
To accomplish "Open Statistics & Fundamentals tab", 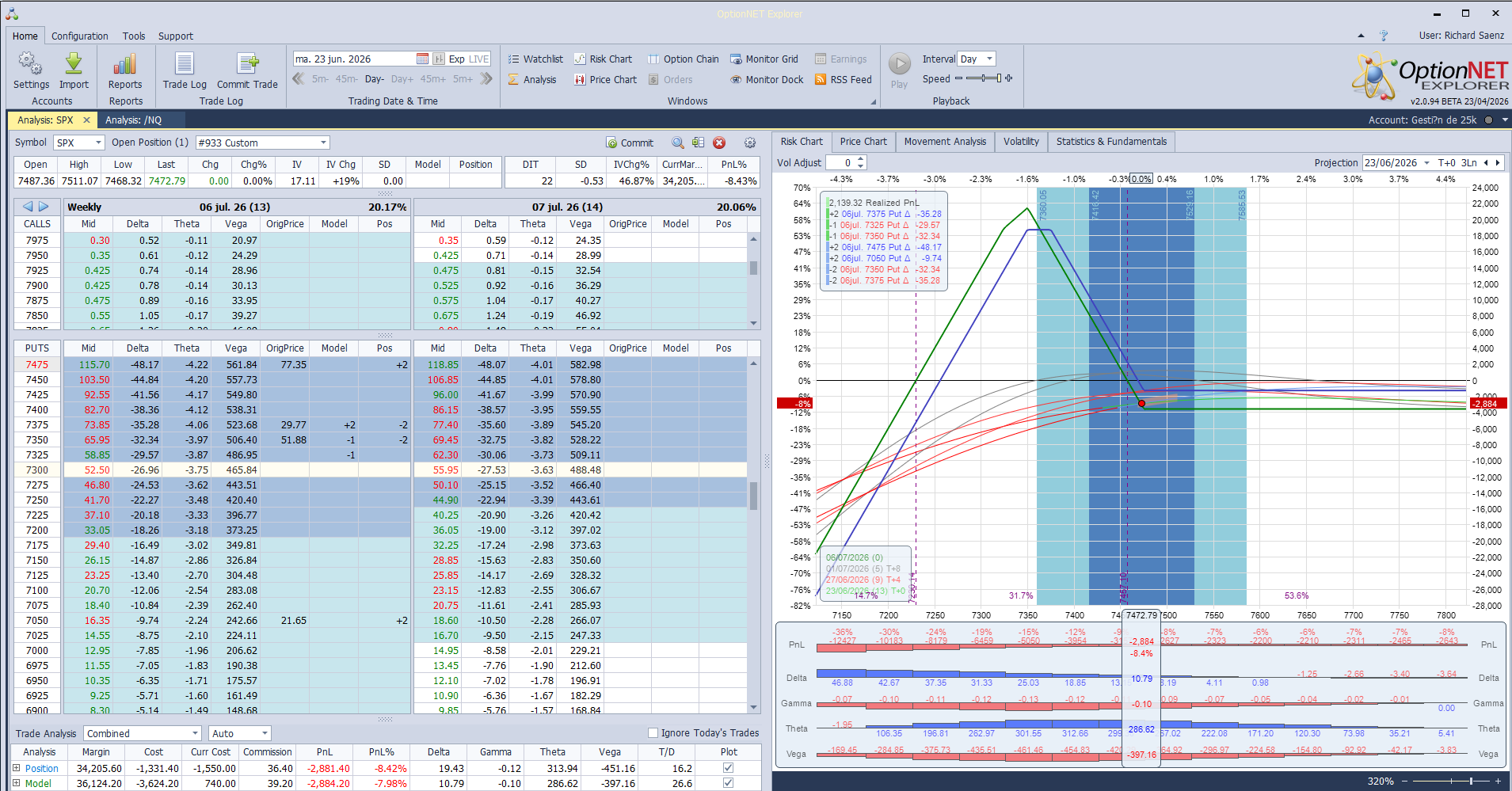I will [x=1111, y=142].
